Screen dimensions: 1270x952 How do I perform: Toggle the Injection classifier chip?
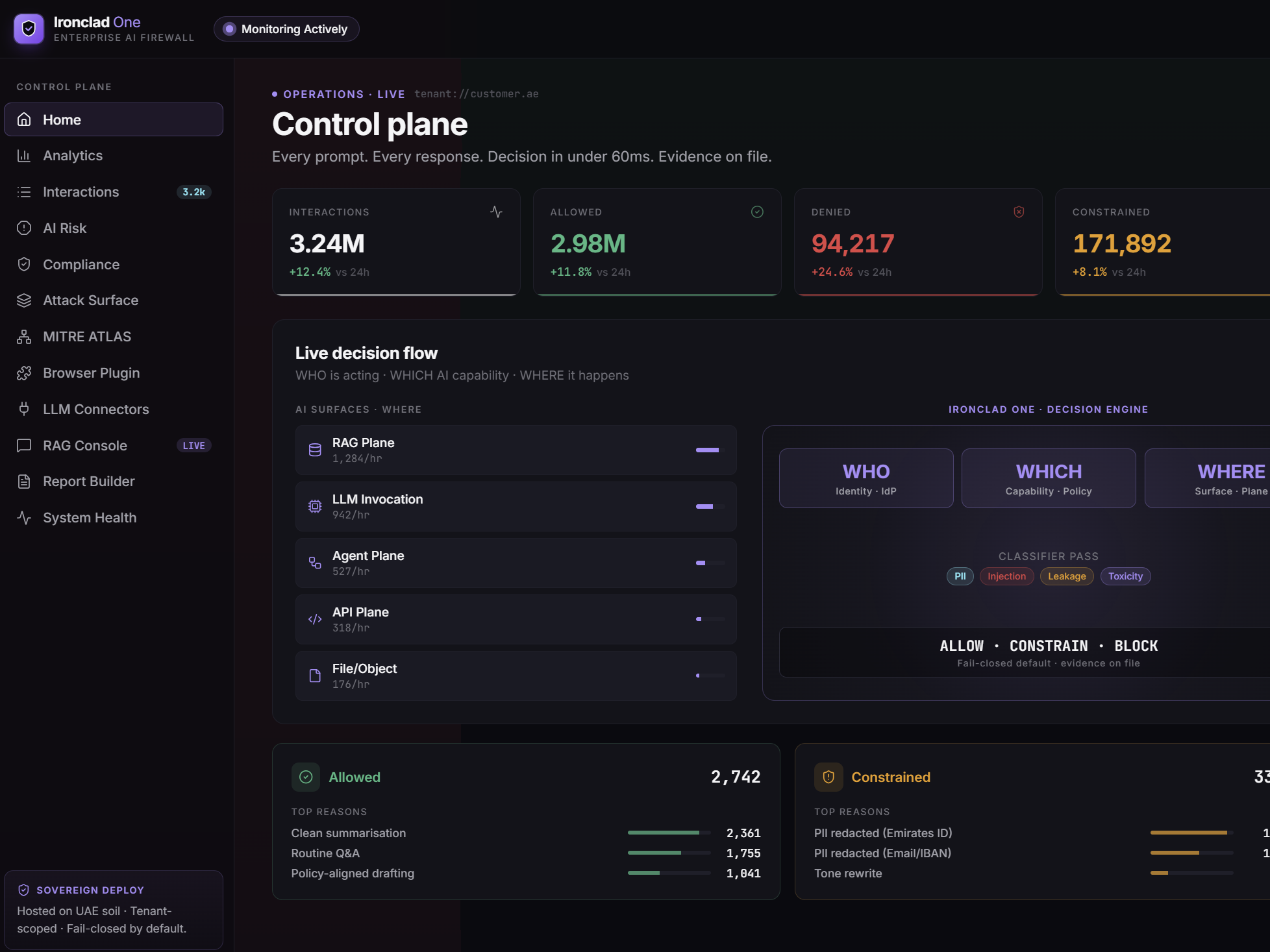point(1006,576)
